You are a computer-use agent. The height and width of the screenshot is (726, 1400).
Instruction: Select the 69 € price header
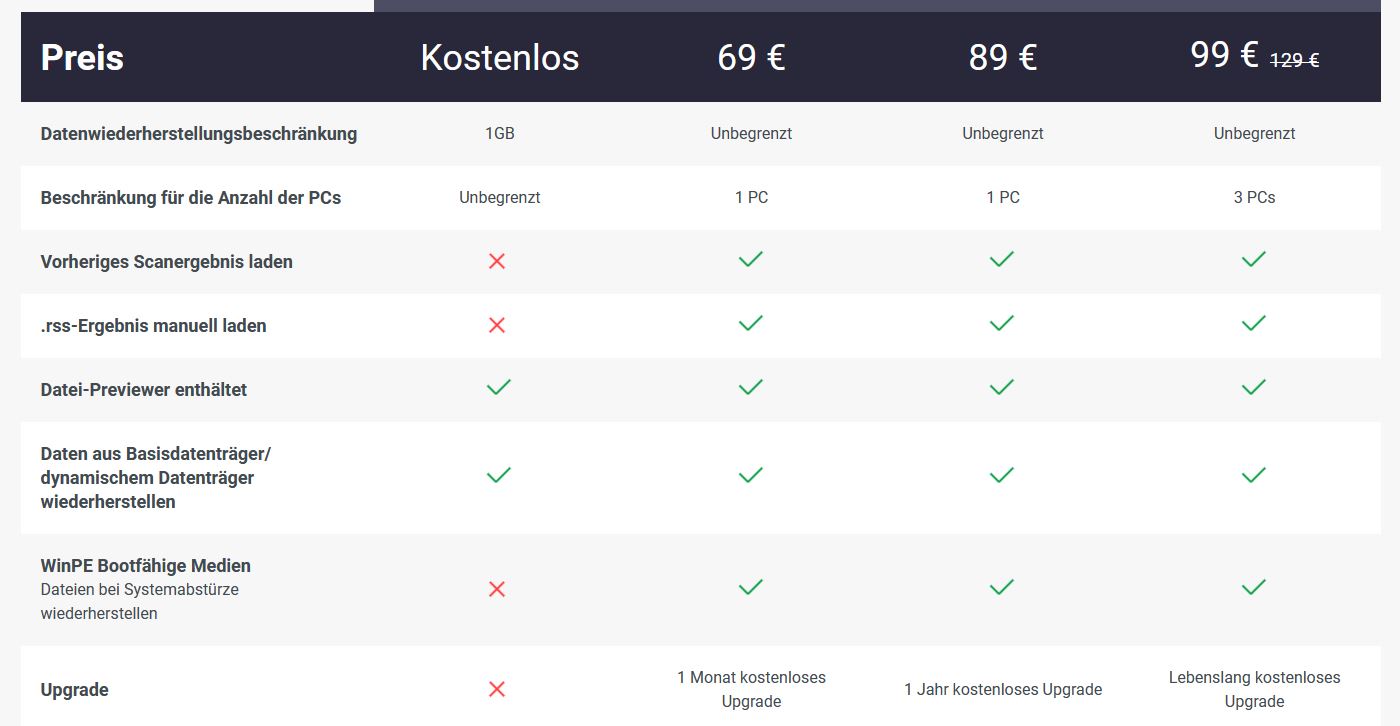tap(751, 57)
